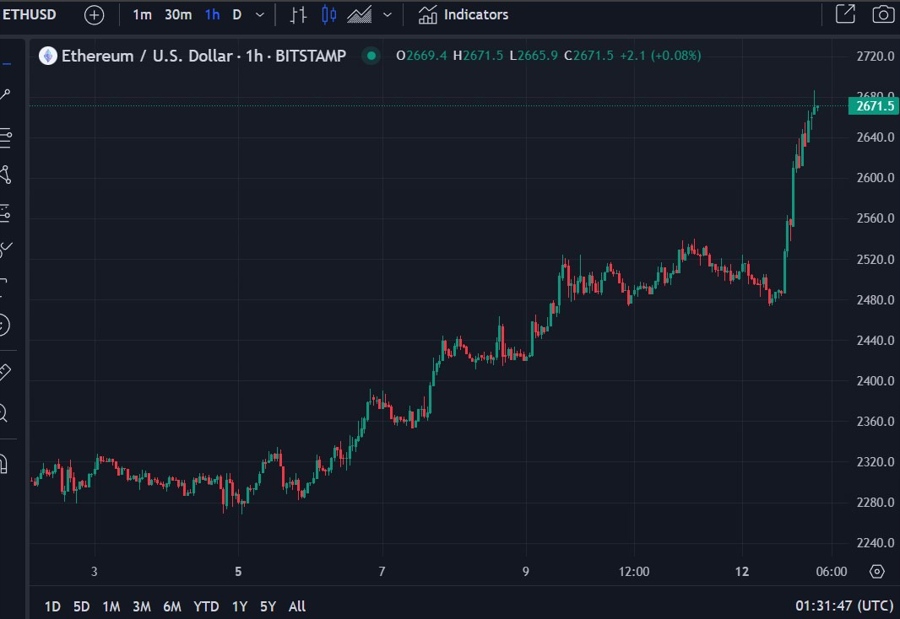
Task: Take a snapshot with the camera icon
Action: 883,14
